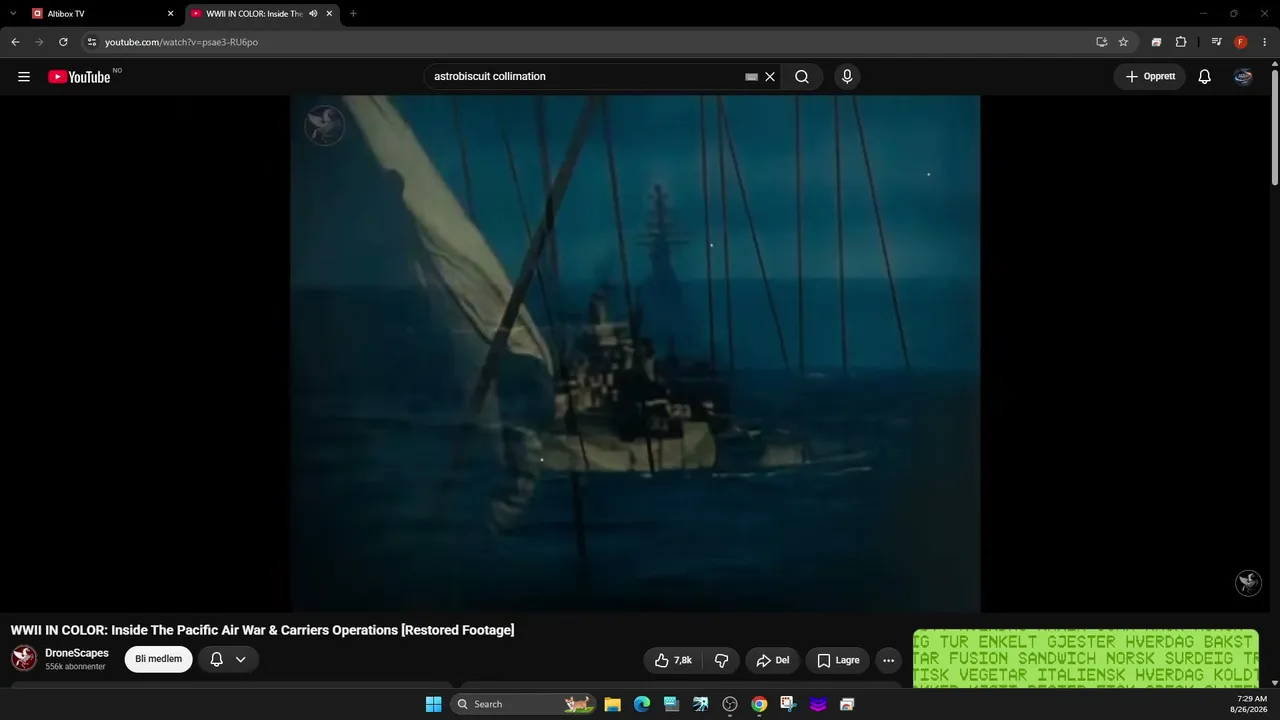Viewport: 1280px width, 720px height.
Task: Dislike the video with thumbs down
Action: point(721,660)
